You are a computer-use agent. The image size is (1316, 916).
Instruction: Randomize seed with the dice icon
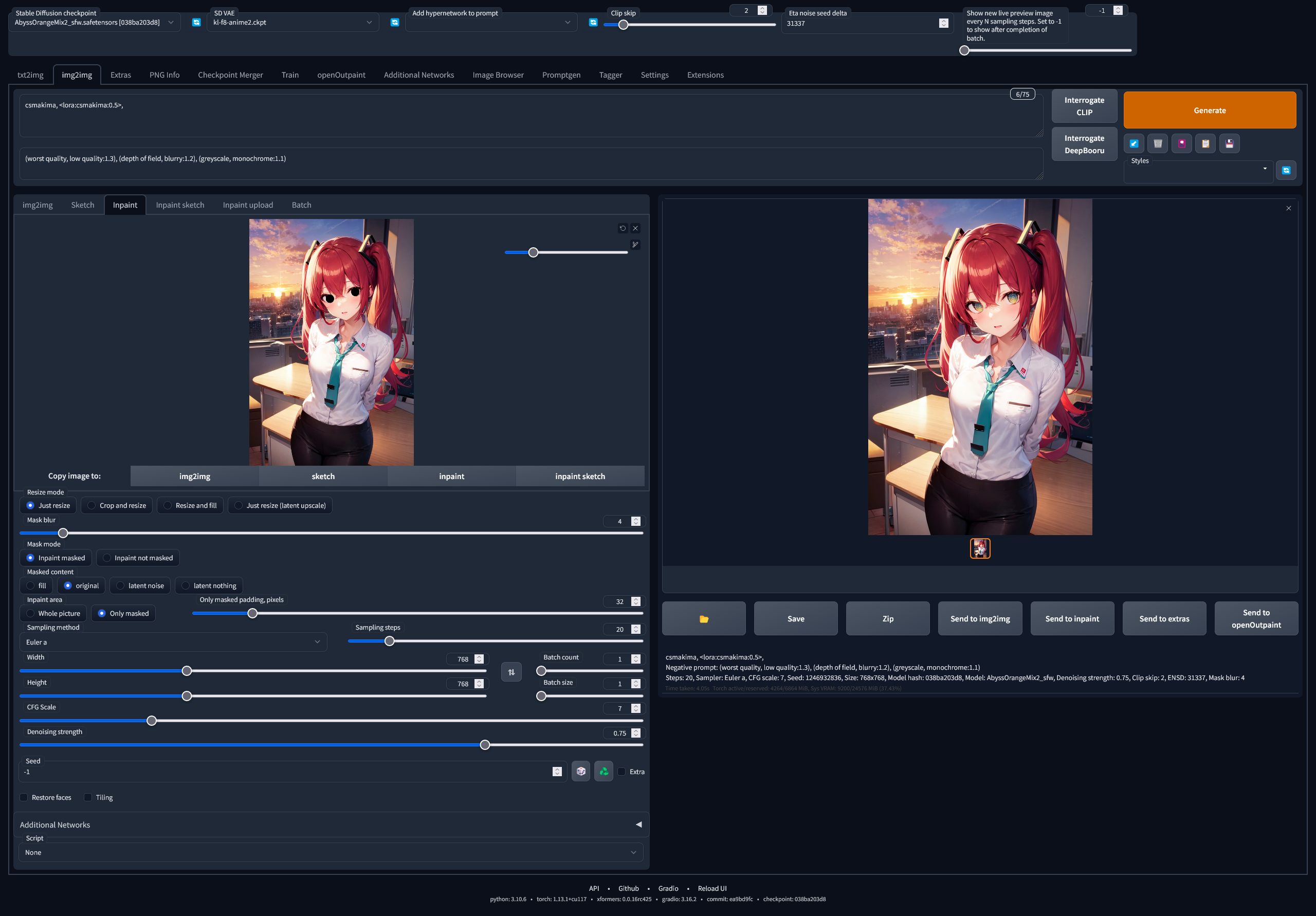coord(580,772)
